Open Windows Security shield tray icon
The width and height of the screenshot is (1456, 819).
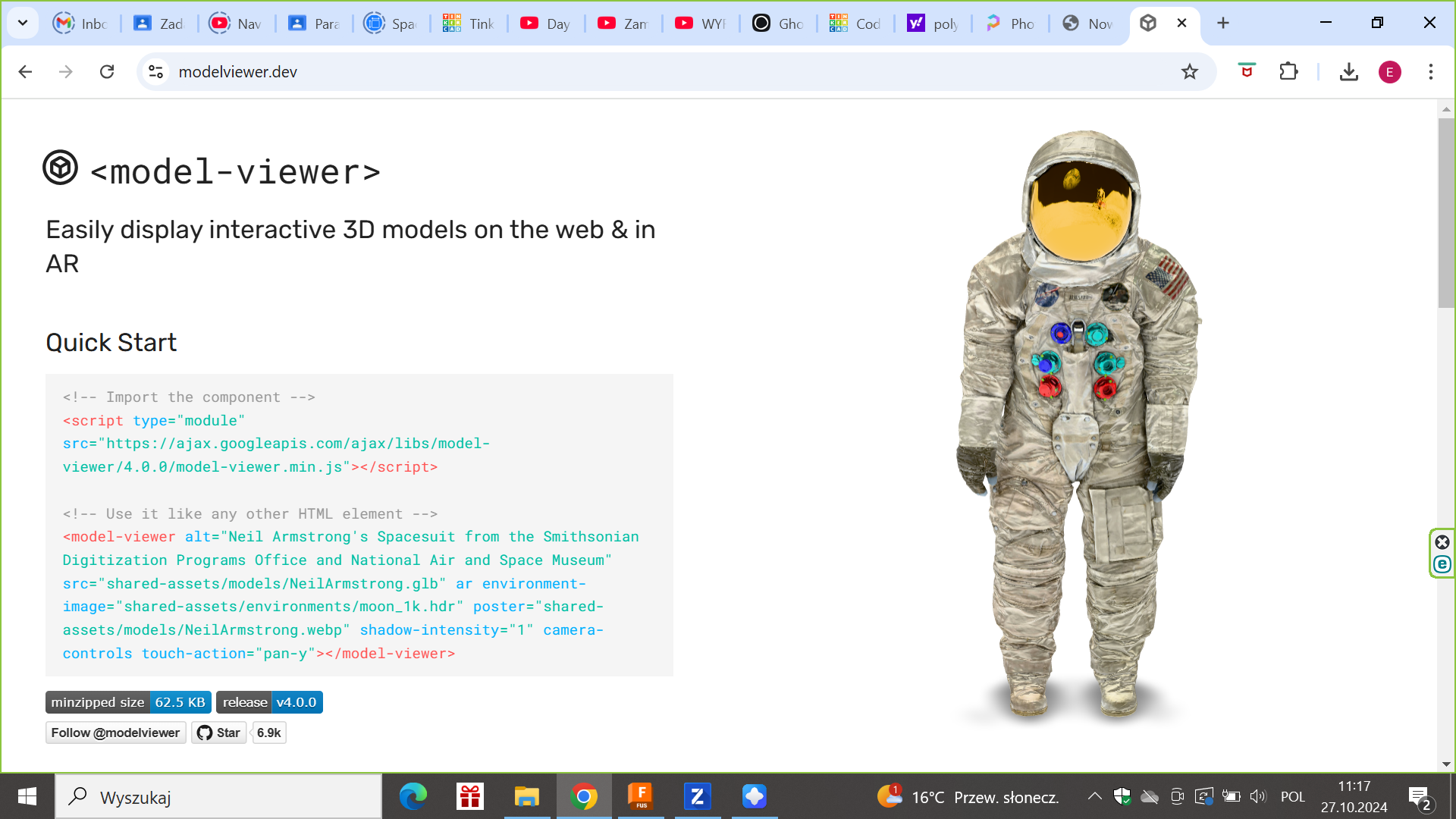tap(1122, 796)
